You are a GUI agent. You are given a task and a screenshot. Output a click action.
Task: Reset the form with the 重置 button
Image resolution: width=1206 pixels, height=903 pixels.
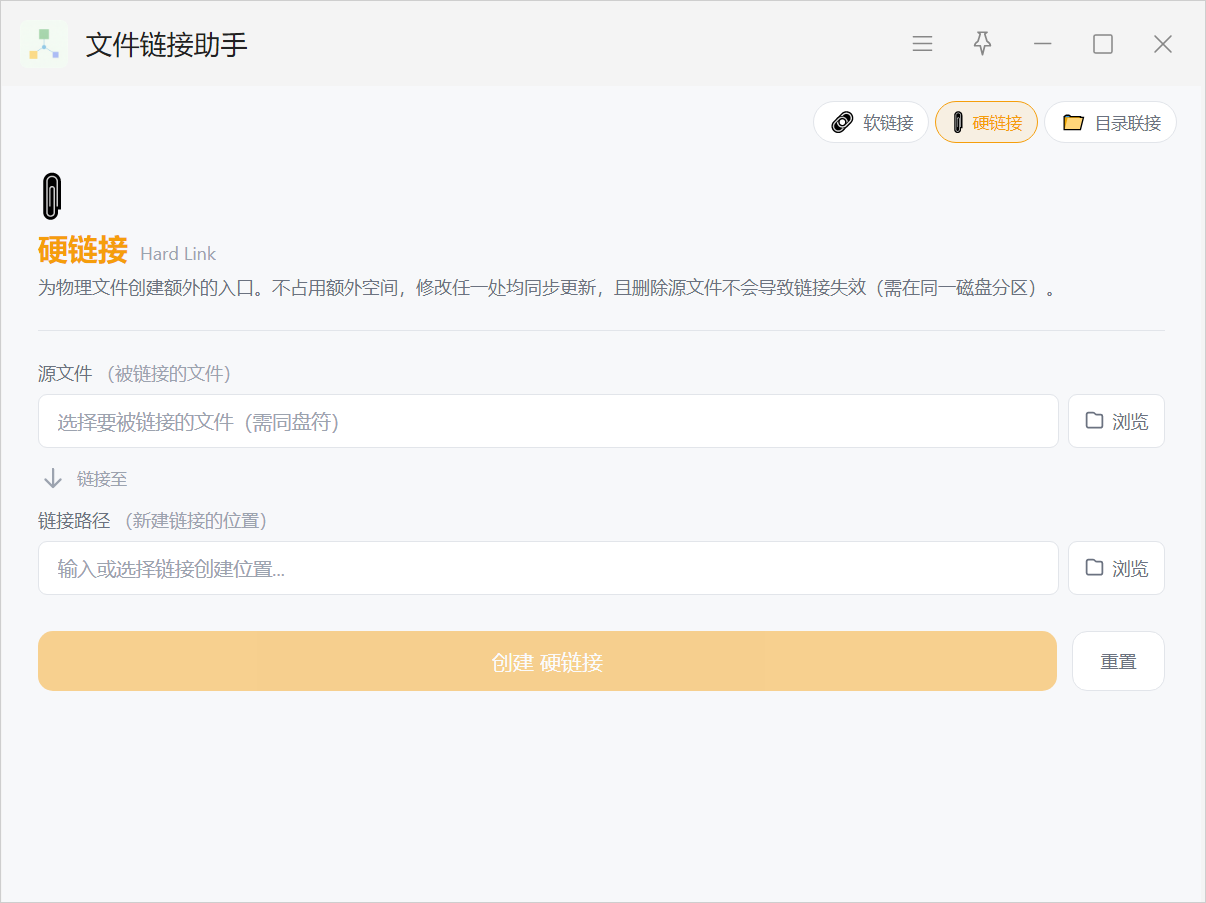[x=1118, y=662]
